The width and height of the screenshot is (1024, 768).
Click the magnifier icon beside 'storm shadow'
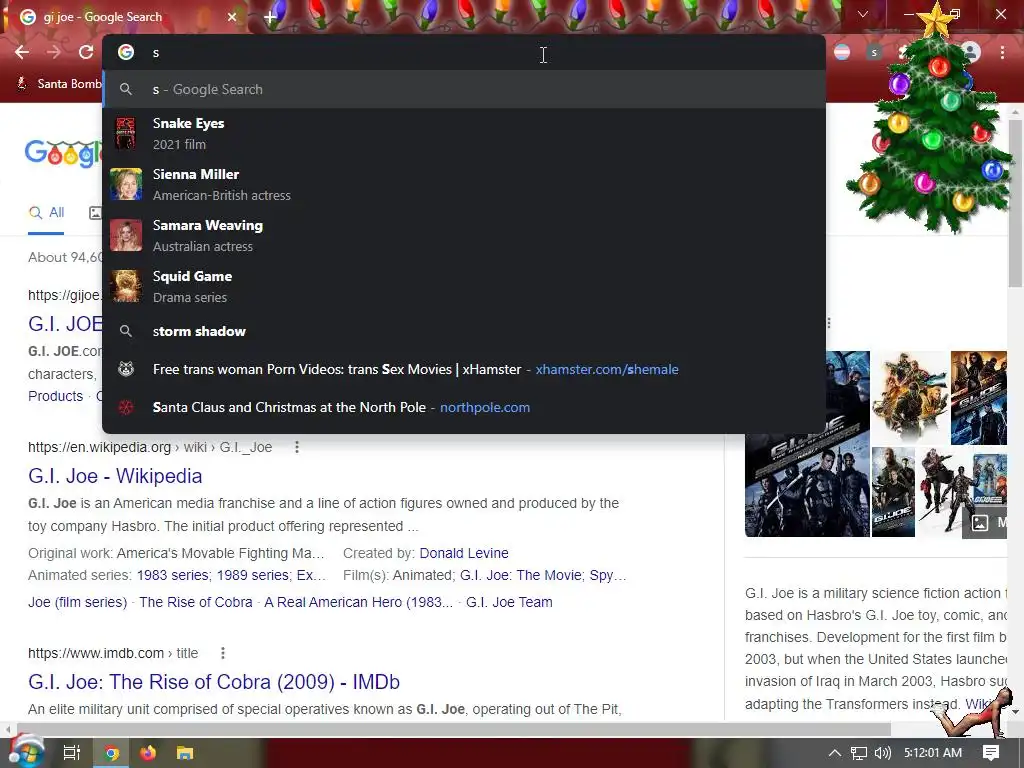tap(126, 331)
